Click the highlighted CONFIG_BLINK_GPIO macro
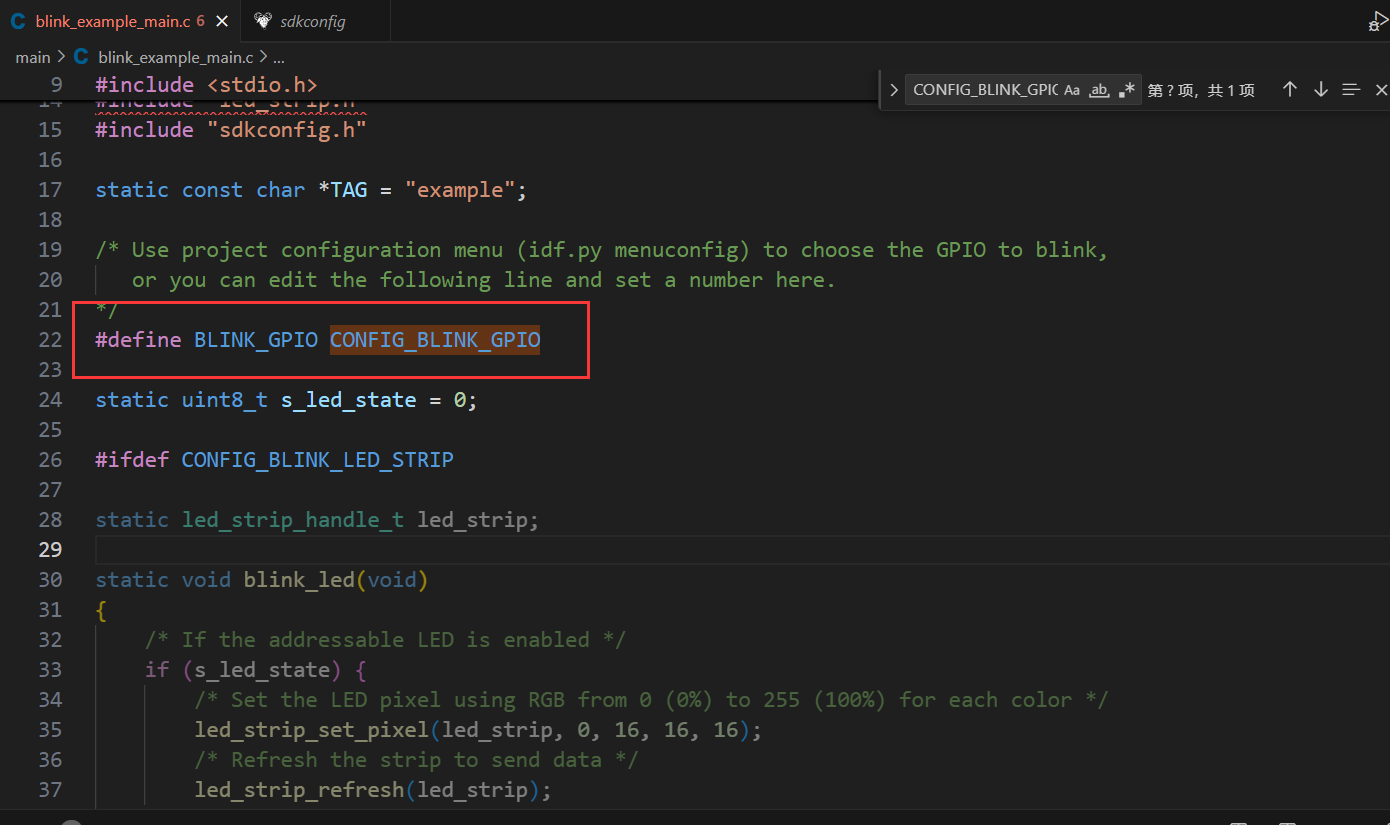 coord(435,340)
